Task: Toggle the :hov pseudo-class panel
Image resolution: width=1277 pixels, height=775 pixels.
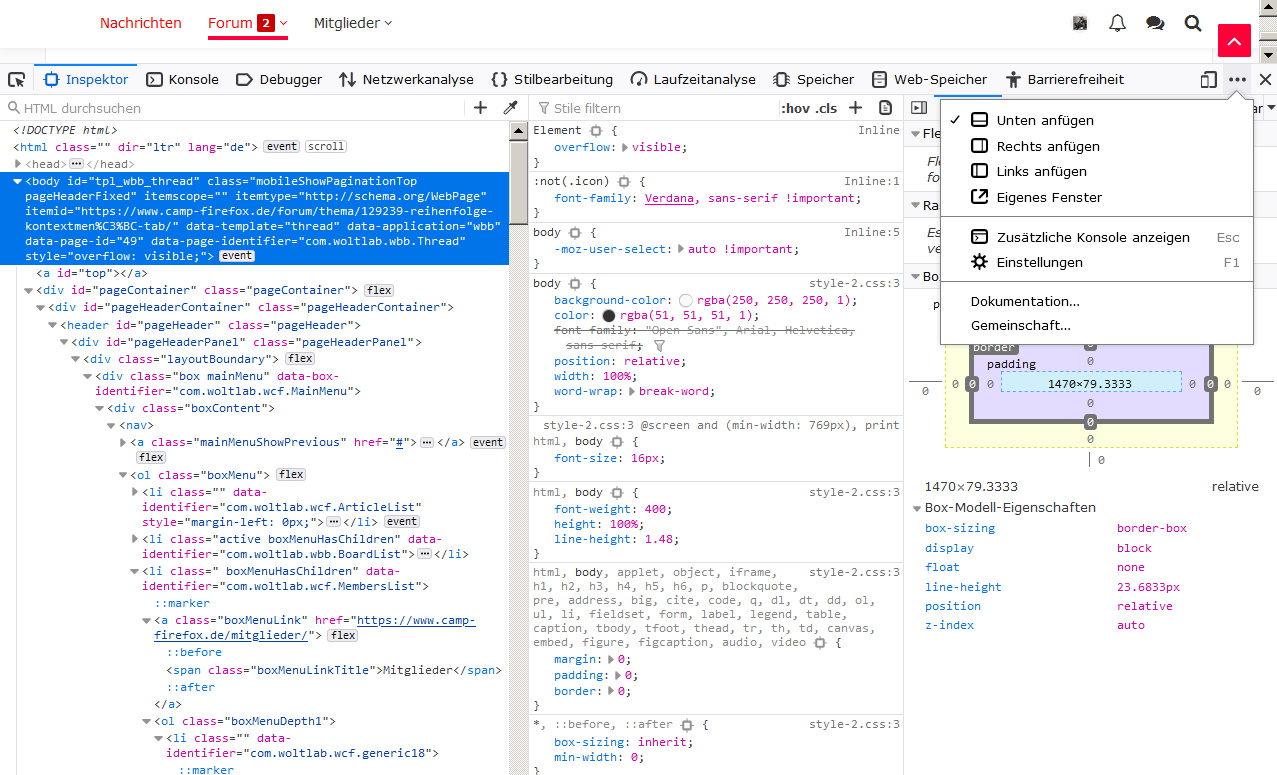Action: pos(794,108)
